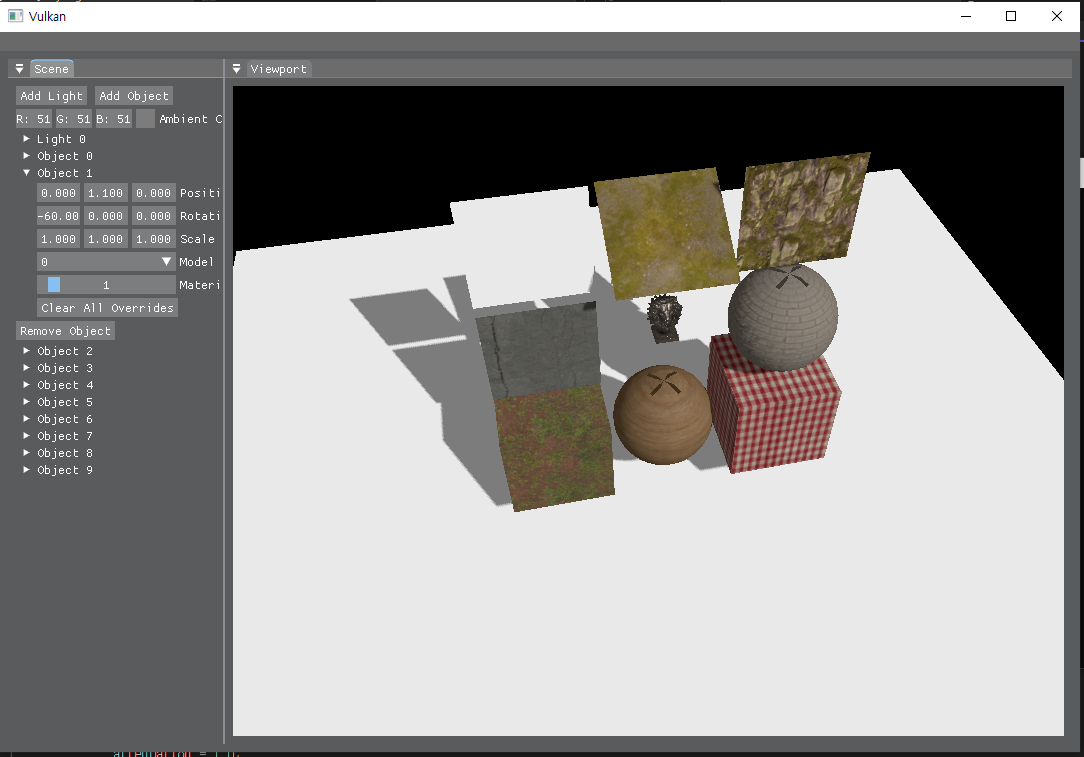Image resolution: width=1084 pixels, height=757 pixels.
Task: Click the Add Object button
Action: coord(133,96)
